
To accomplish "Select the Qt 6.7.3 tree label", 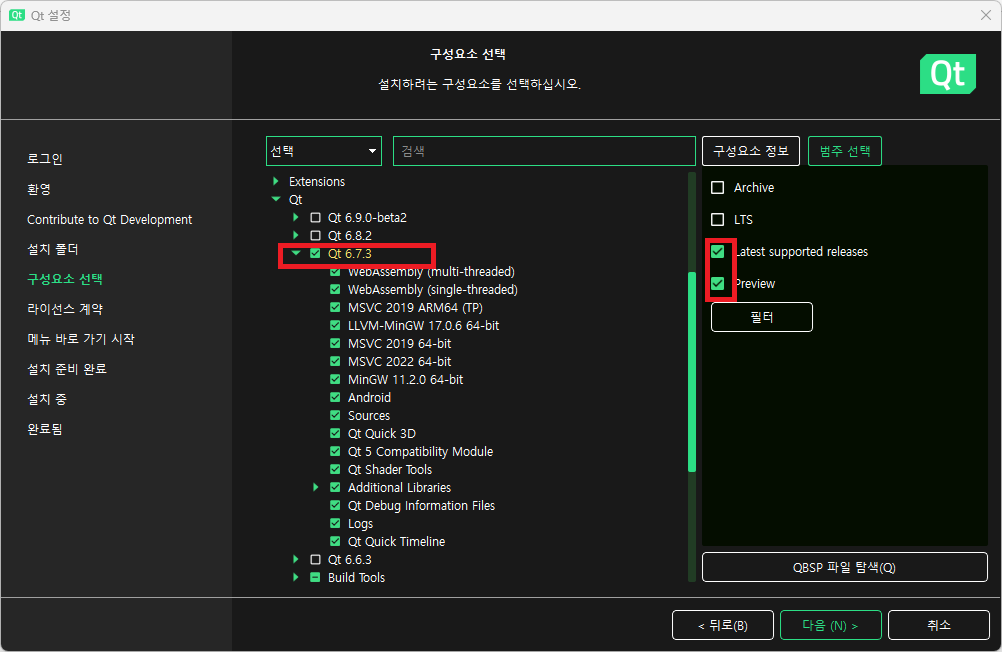I will click(350, 254).
